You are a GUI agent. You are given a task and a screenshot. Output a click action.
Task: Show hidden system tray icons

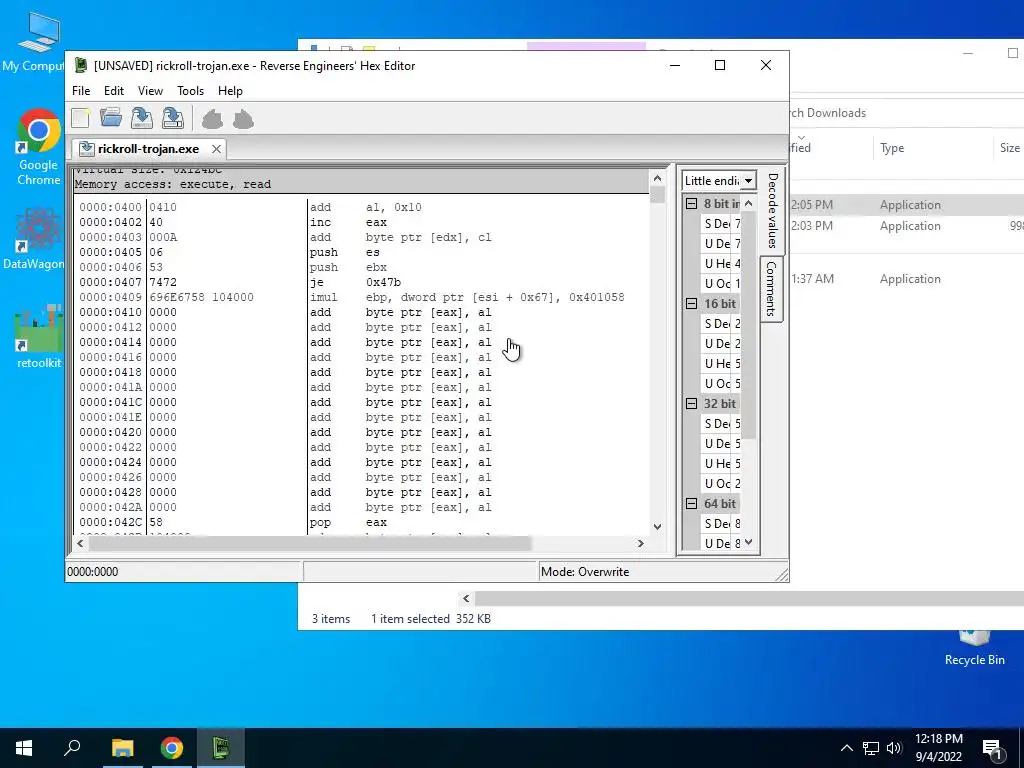click(x=846, y=748)
